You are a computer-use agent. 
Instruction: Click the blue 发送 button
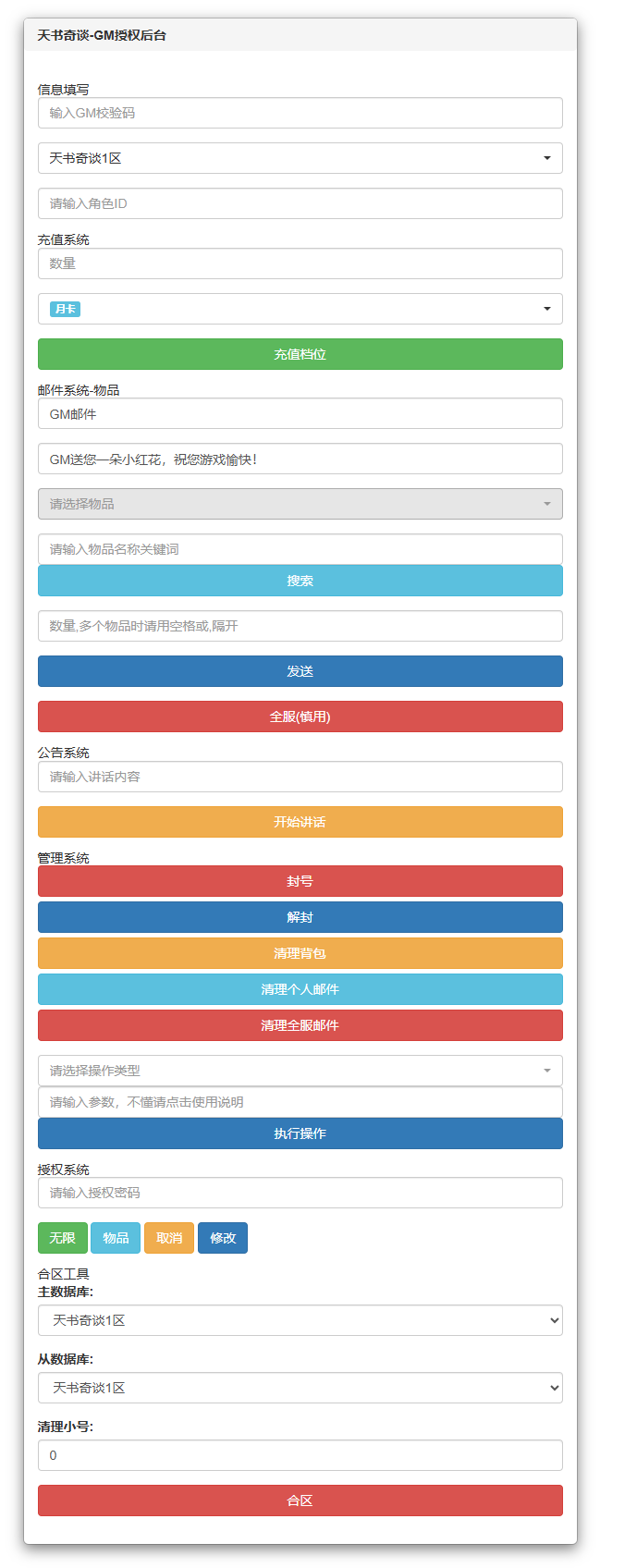300,671
